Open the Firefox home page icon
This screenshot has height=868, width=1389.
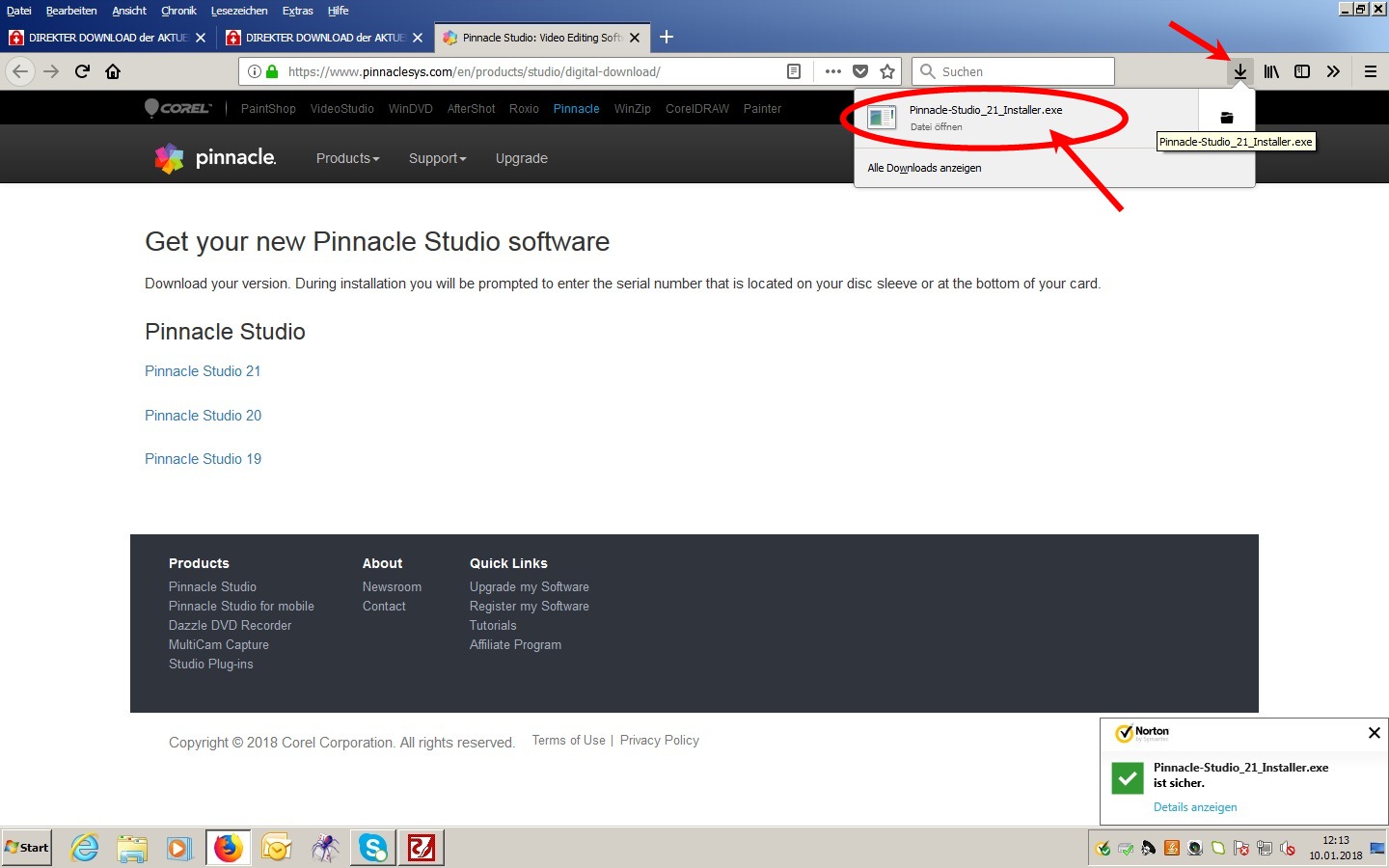pyautogui.click(x=113, y=71)
